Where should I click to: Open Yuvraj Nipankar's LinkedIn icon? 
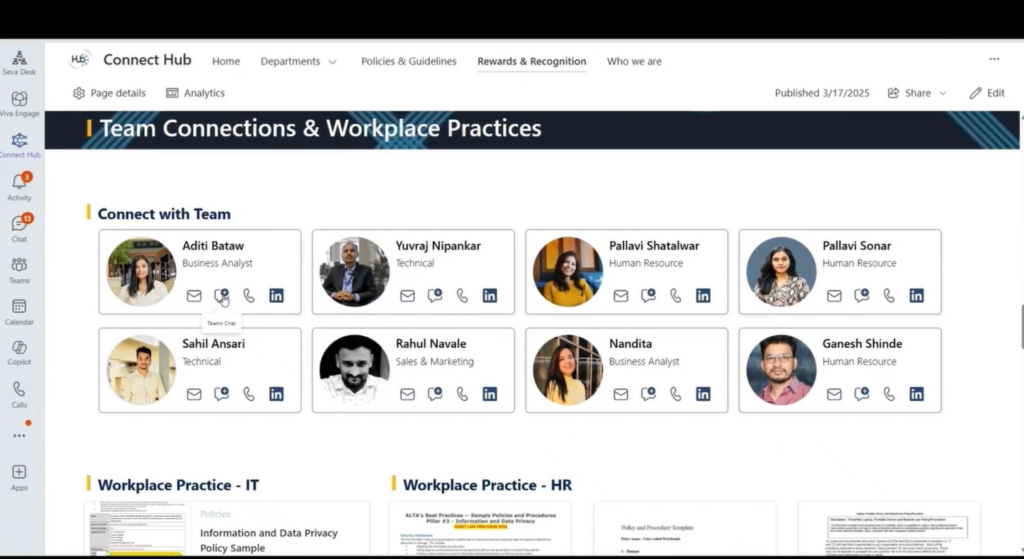(490, 296)
